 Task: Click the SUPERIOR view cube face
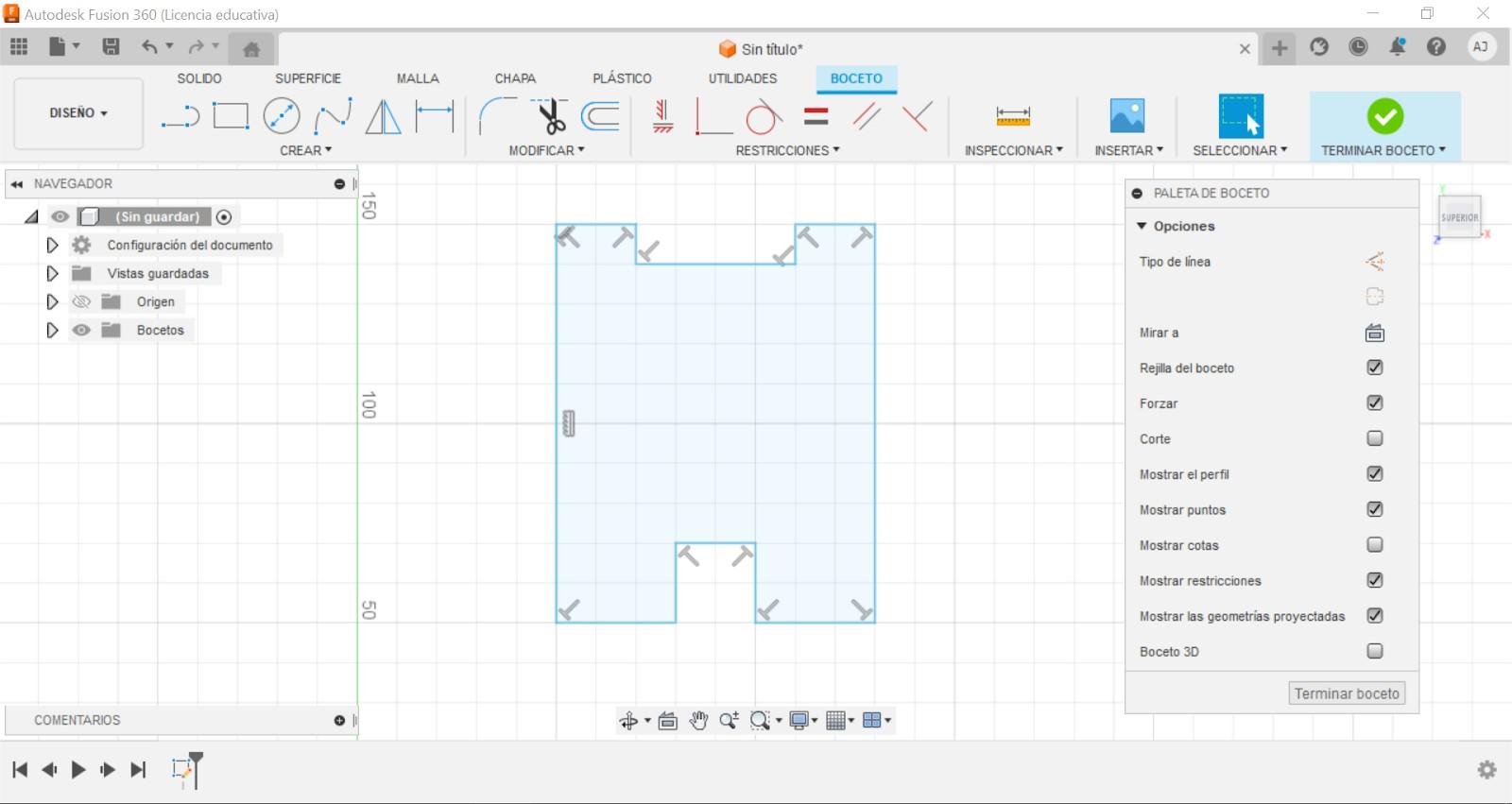tap(1459, 216)
